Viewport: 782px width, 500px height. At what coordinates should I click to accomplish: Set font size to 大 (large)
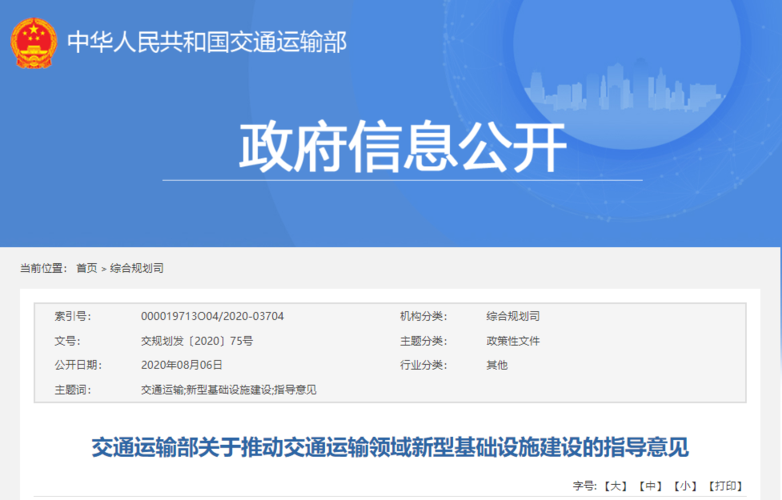click(x=615, y=486)
